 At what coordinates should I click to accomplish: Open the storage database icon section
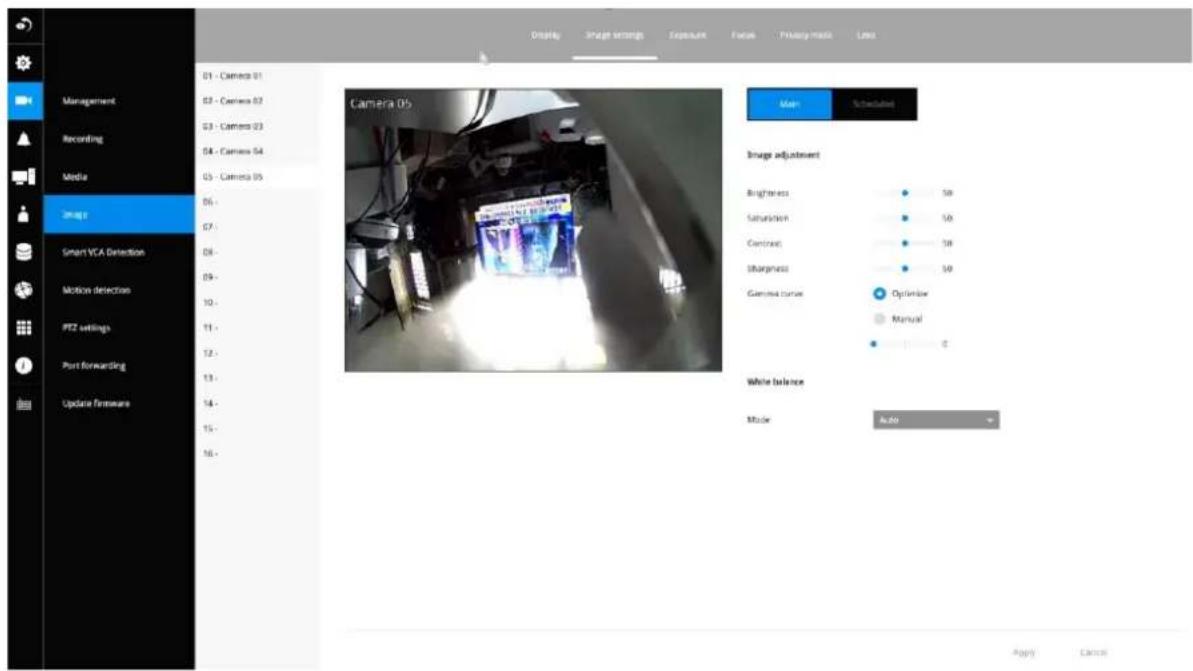tap(24, 252)
